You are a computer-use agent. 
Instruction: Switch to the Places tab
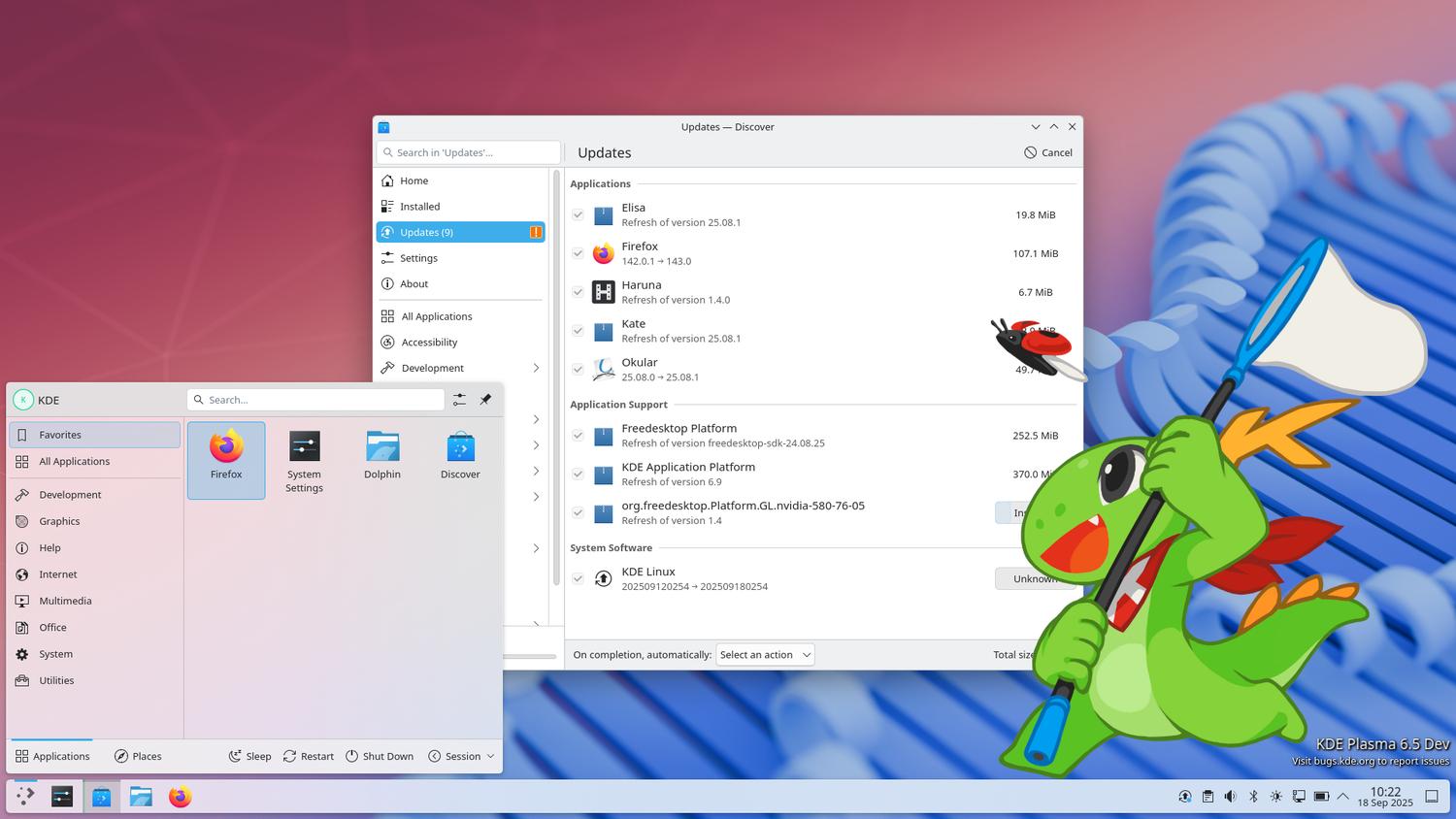(x=137, y=756)
